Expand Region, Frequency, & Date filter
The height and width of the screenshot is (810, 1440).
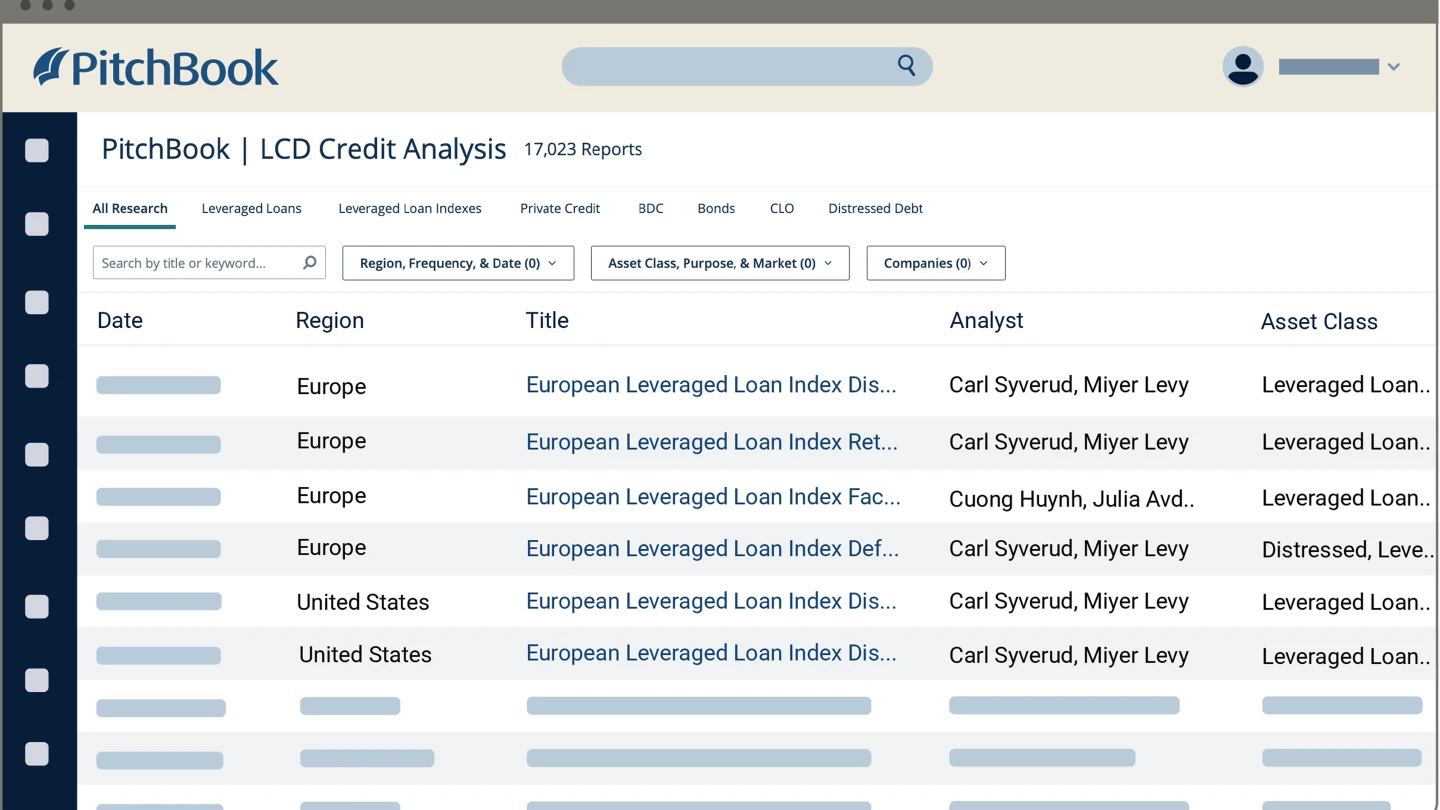click(458, 263)
